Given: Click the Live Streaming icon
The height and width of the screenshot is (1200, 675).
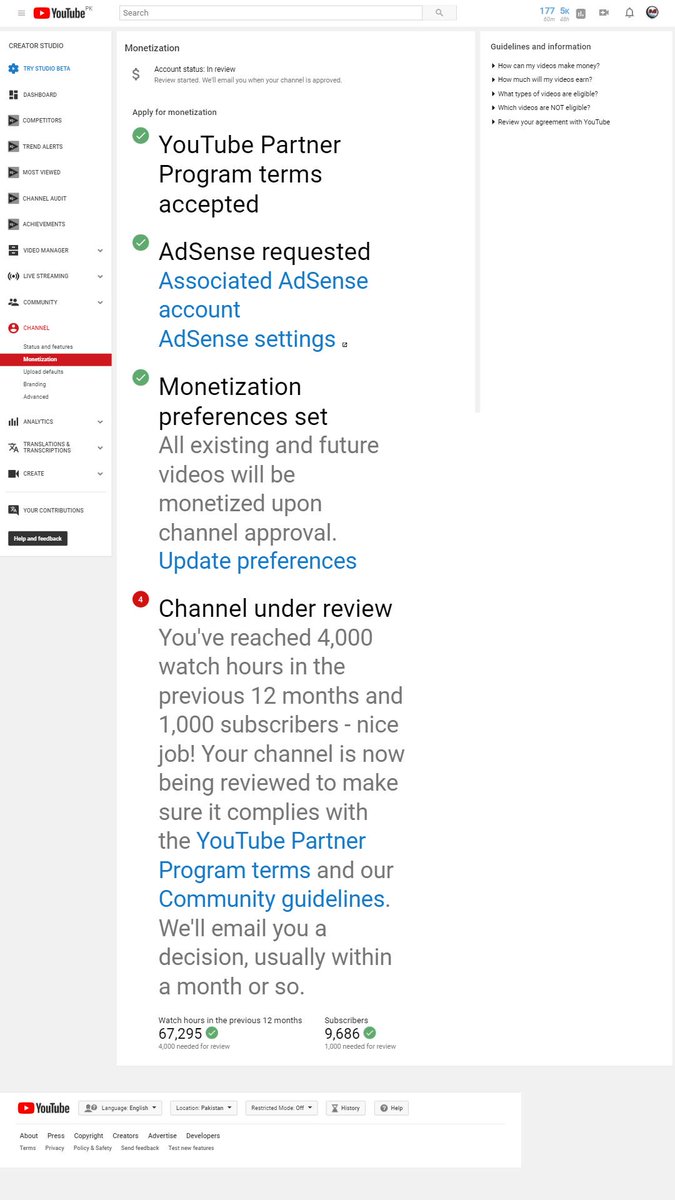Looking at the screenshot, I should [13, 276].
